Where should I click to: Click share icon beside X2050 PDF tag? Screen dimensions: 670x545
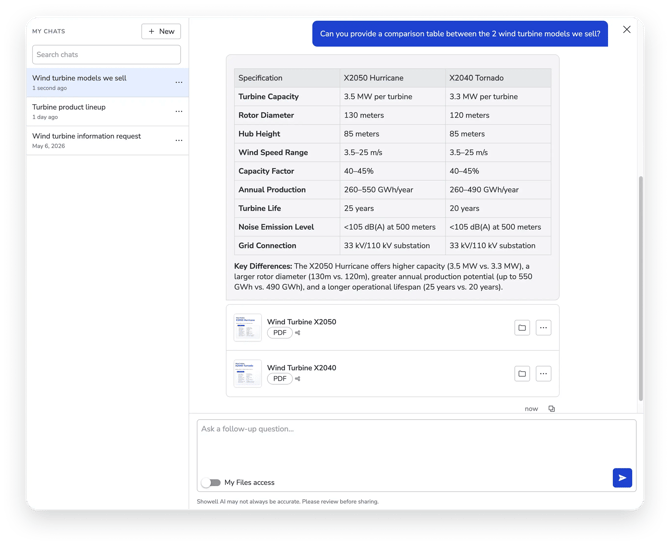click(x=297, y=333)
